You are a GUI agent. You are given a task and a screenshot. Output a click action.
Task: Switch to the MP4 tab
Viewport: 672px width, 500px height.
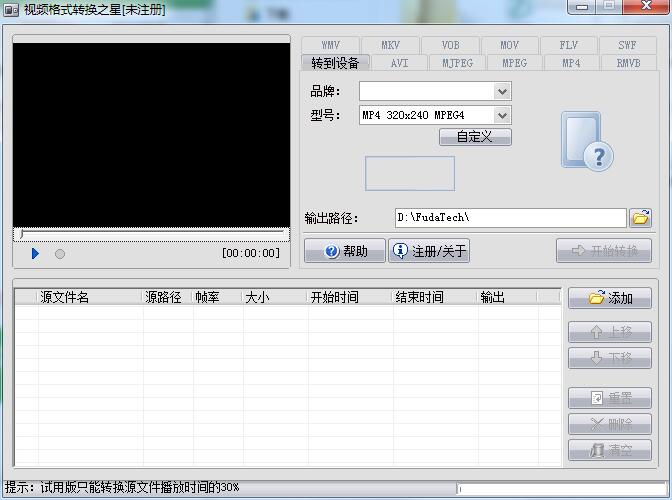point(571,63)
